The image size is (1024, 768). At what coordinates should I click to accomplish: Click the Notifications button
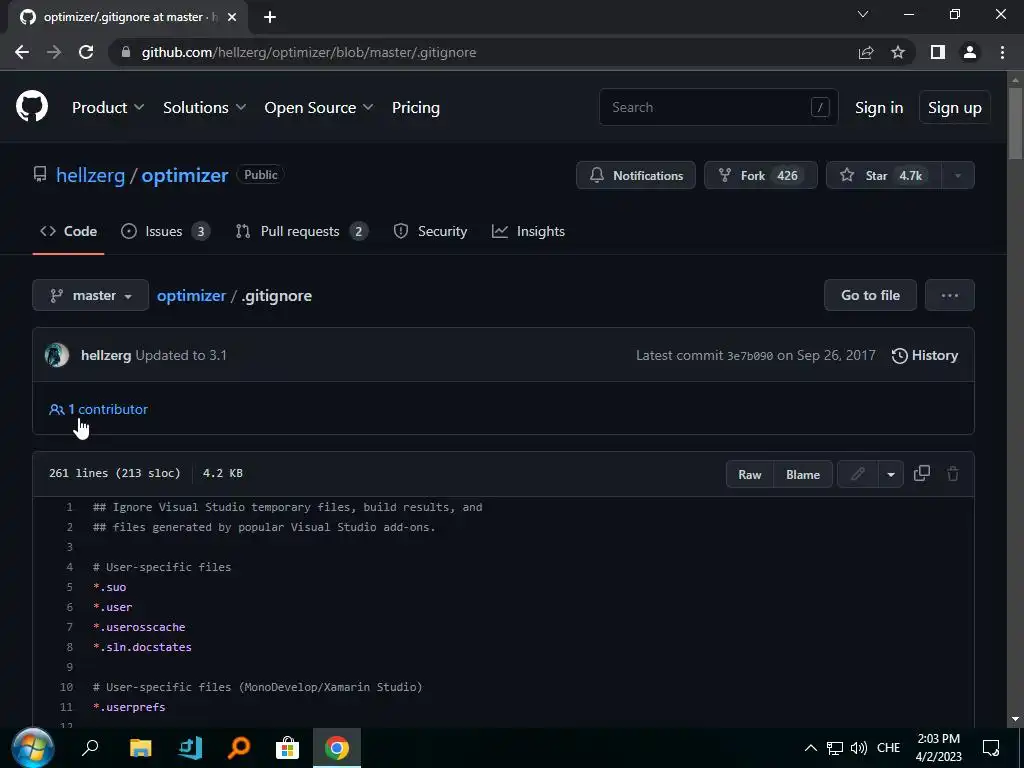(x=635, y=175)
